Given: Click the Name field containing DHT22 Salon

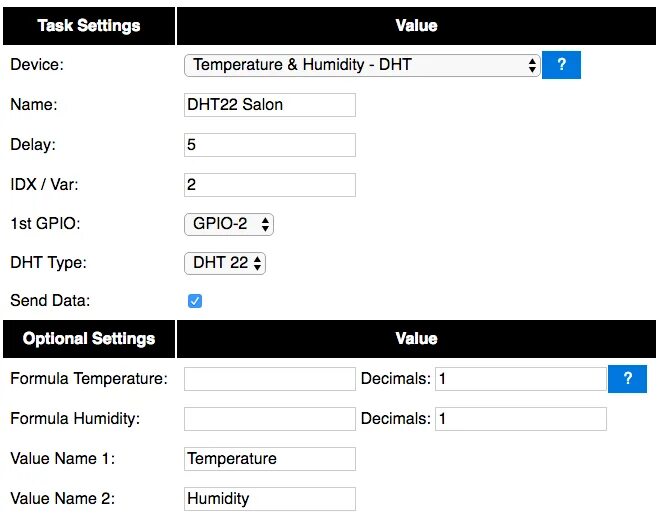Looking at the screenshot, I should click(270, 105).
